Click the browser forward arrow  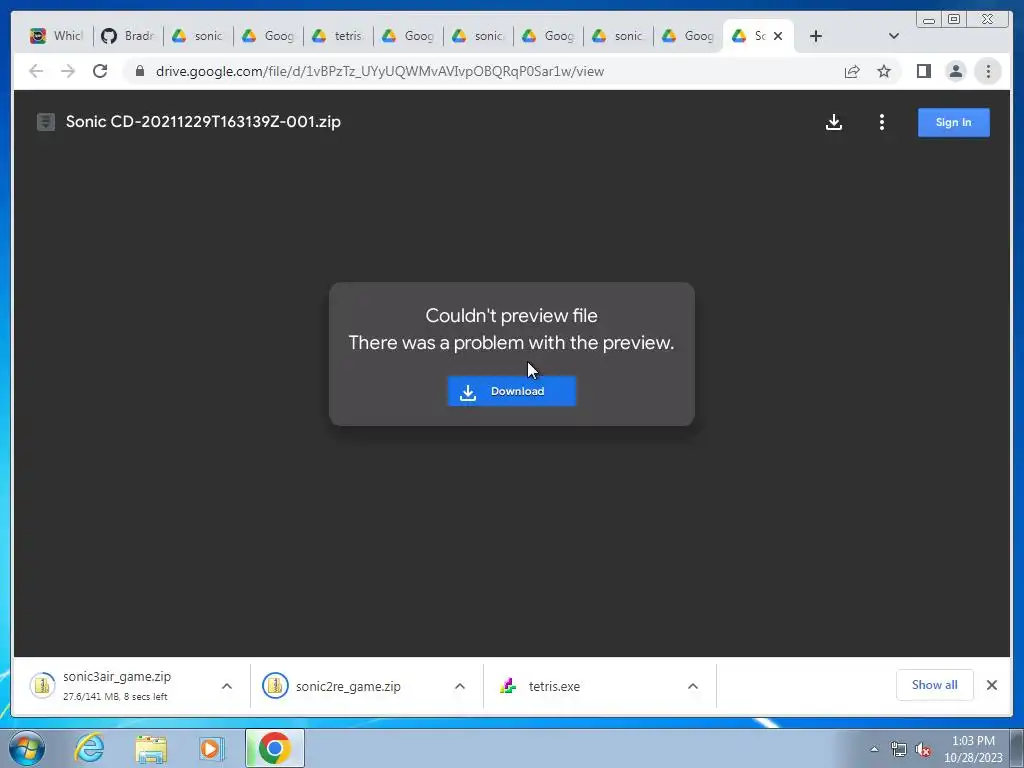click(x=68, y=71)
